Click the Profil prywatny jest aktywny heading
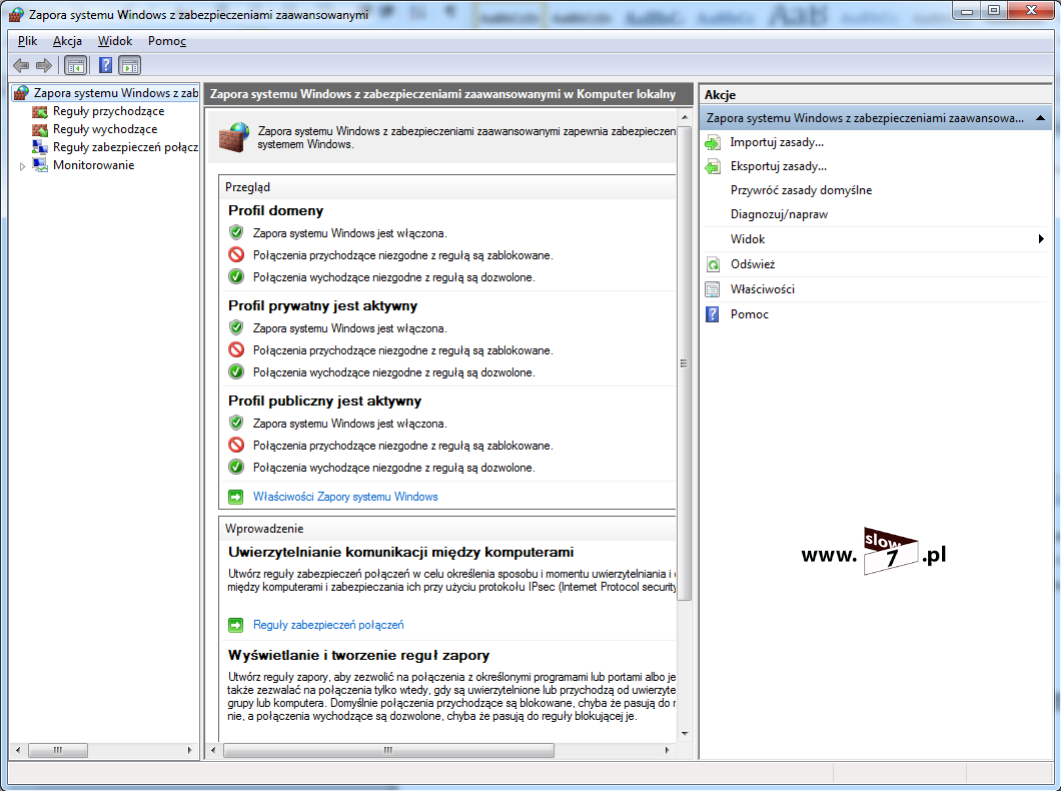The height and width of the screenshot is (791, 1061). pyautogui.click(x=323, y=306)
